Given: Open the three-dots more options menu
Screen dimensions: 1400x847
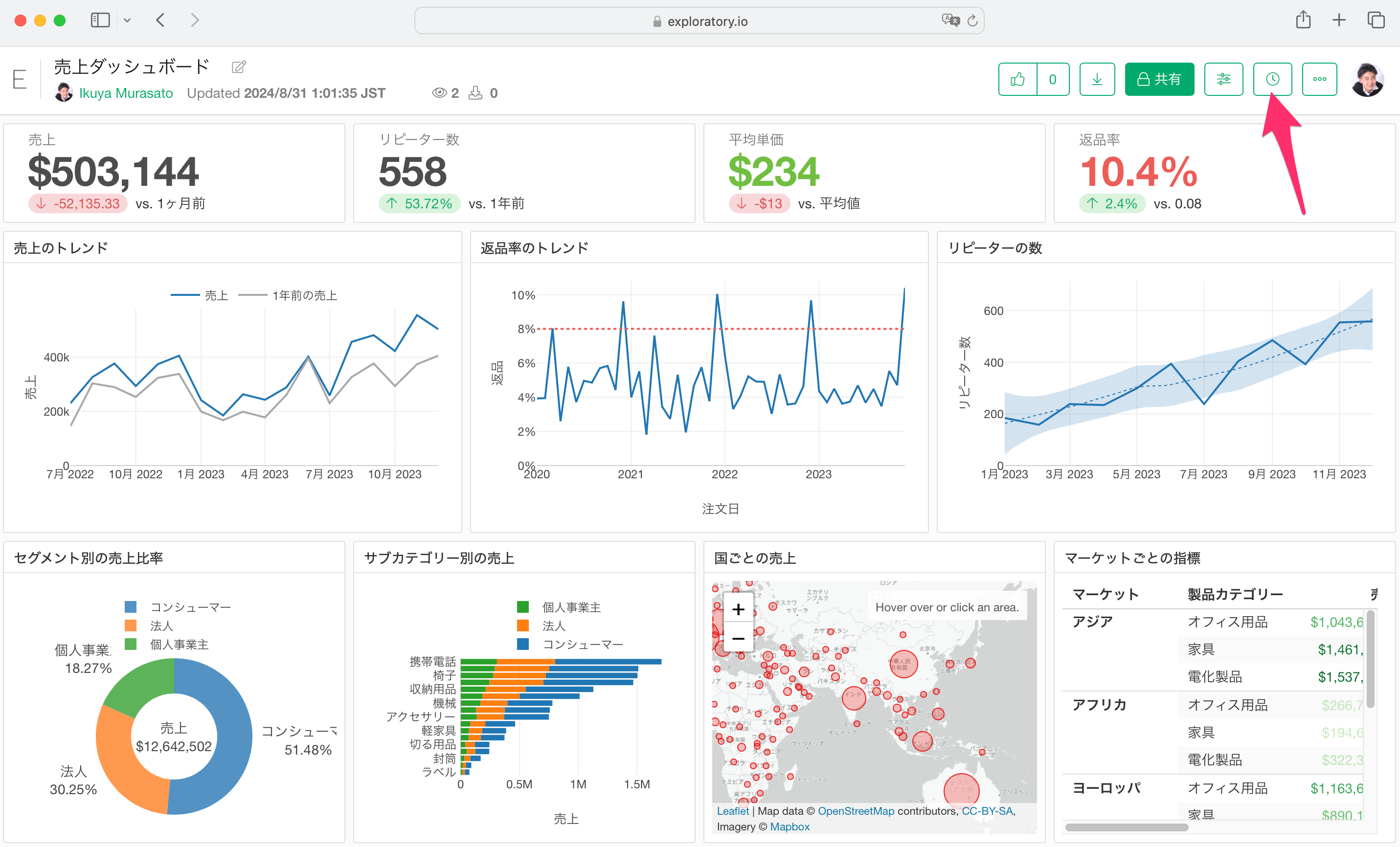Looking at the screenshot, I should [x=1319, y=80].
